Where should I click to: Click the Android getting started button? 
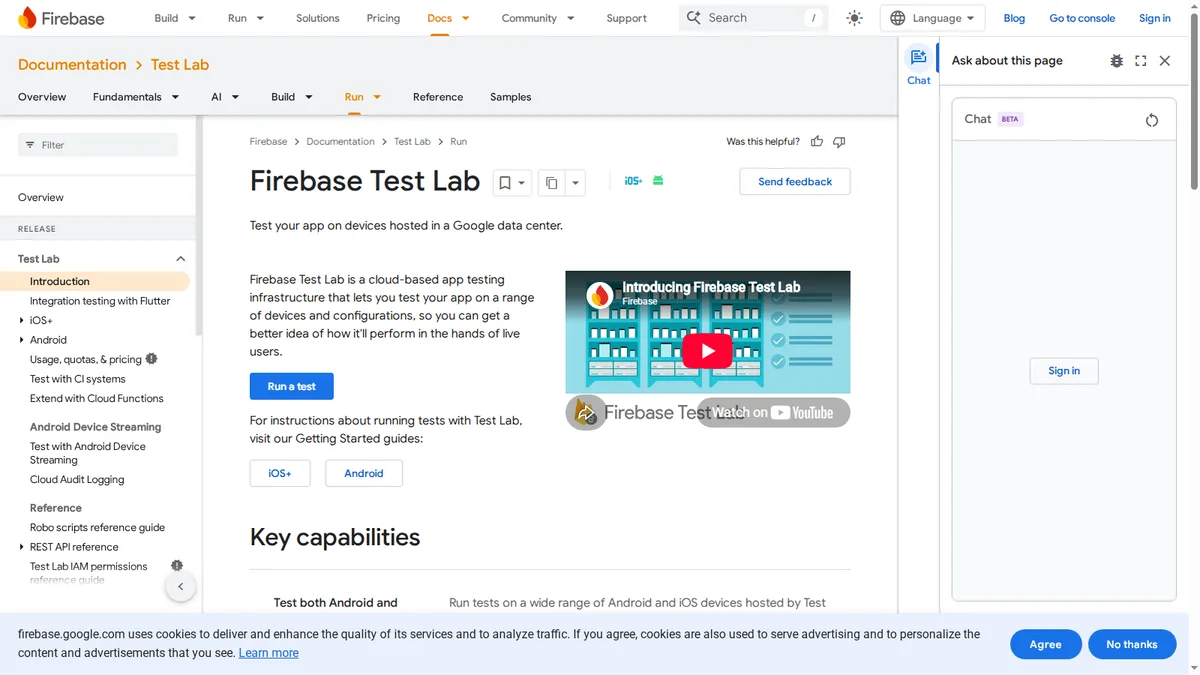coord(364,473)
